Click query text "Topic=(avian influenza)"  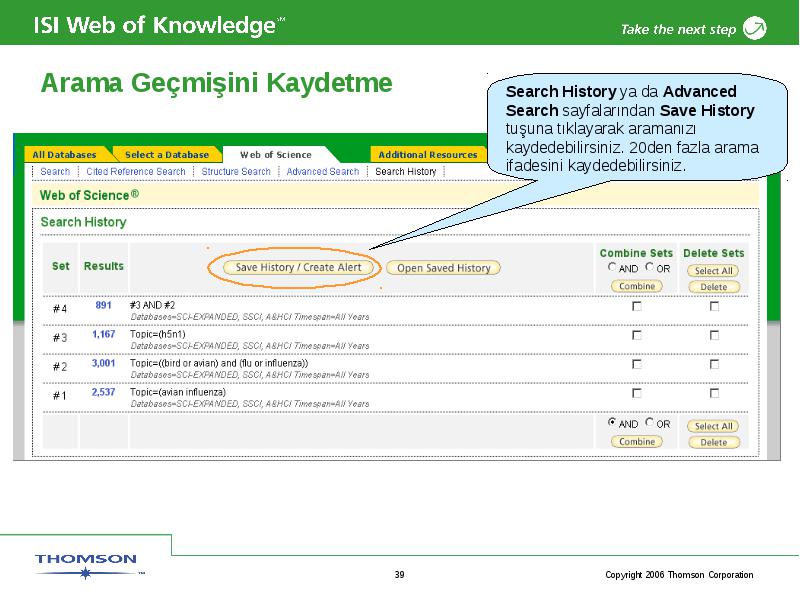tap(178, 392)
